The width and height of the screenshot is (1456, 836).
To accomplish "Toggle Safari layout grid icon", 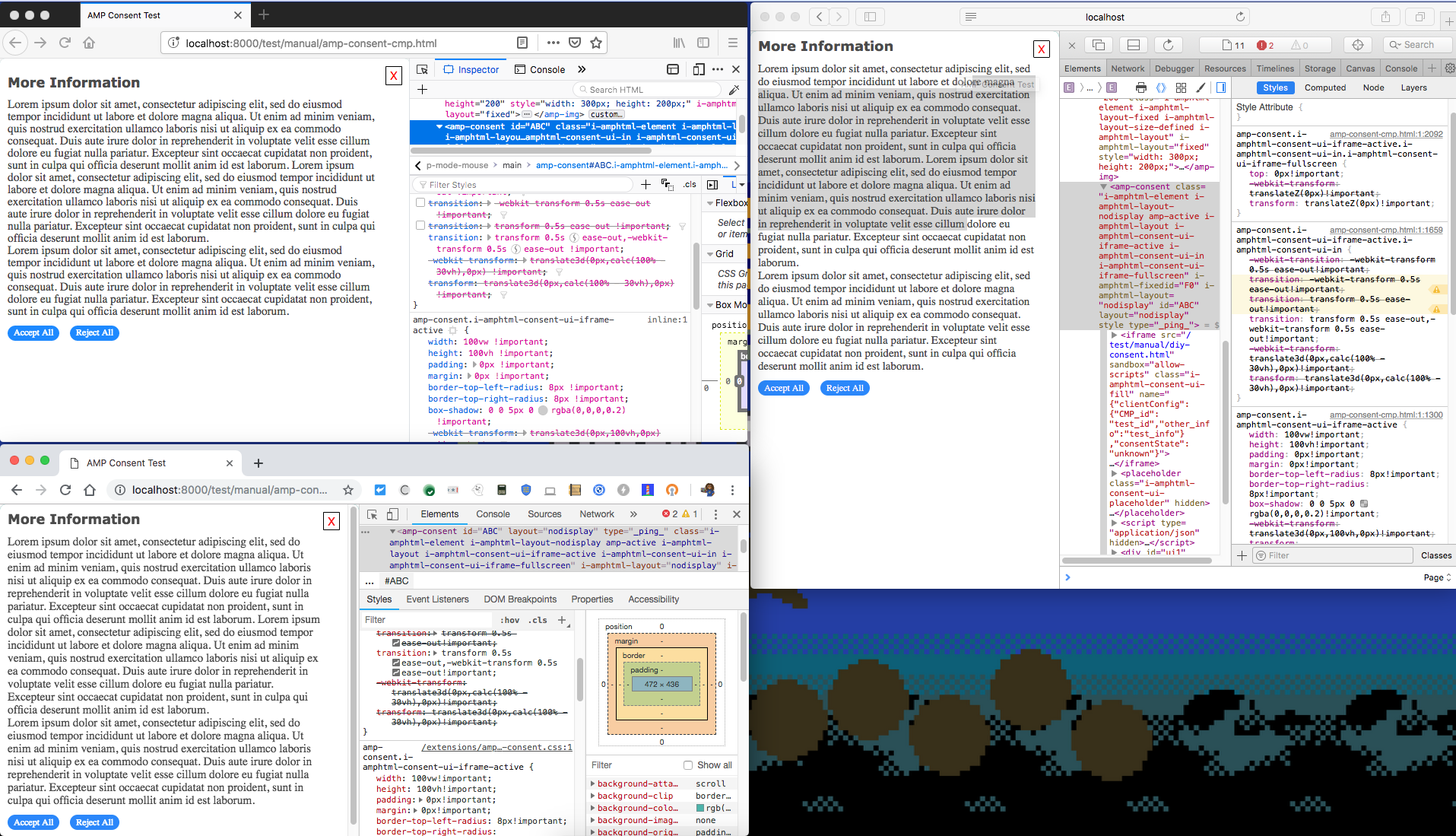I will point(1181,87).
